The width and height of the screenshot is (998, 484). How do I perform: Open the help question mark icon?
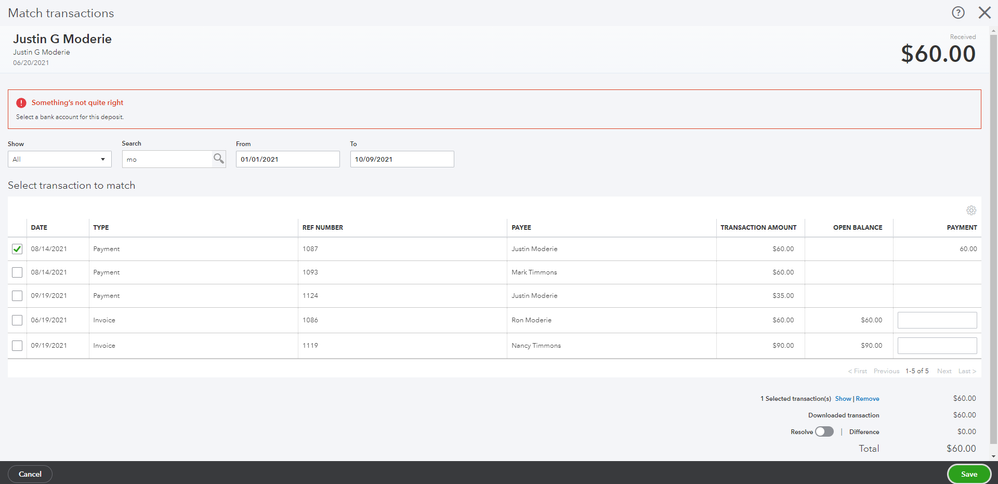[x=958, y=13]
